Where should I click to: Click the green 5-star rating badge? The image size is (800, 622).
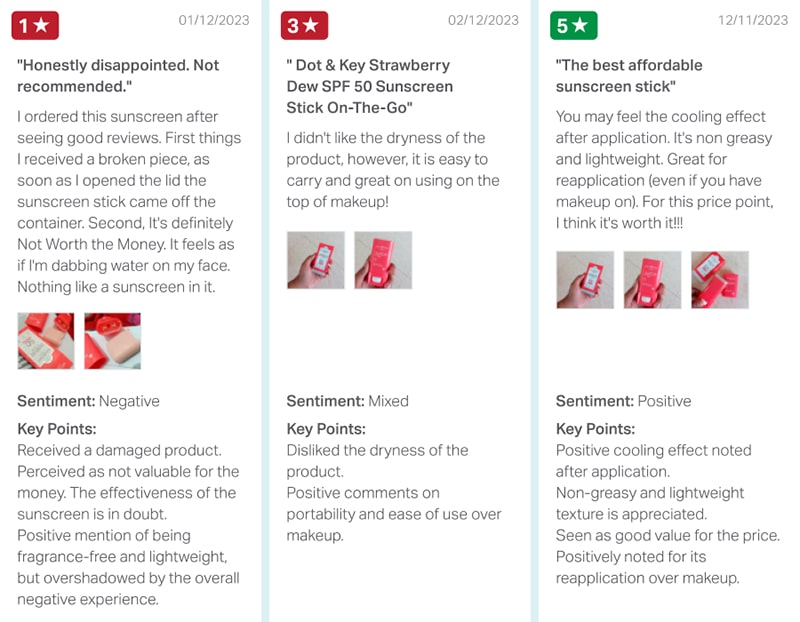click(x=574, y=26)
